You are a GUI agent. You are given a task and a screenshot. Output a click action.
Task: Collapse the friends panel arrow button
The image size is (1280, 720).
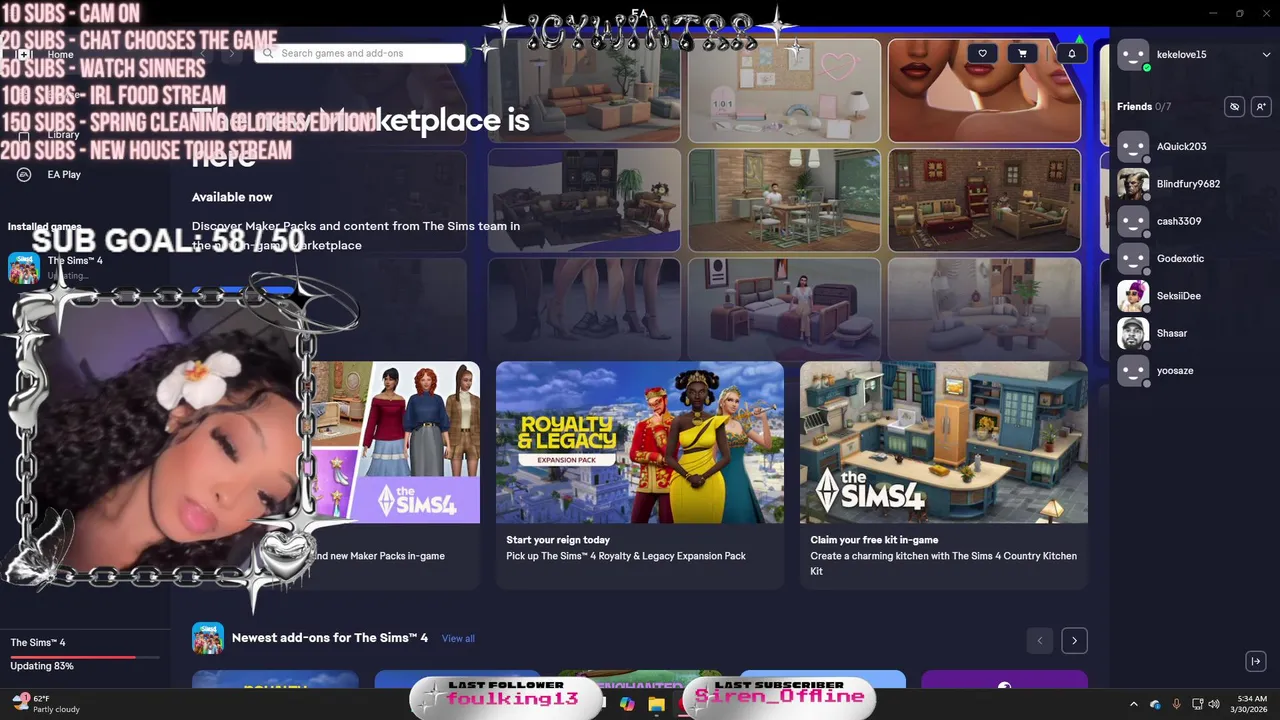pyautogui.click(x=1256, y=661)
